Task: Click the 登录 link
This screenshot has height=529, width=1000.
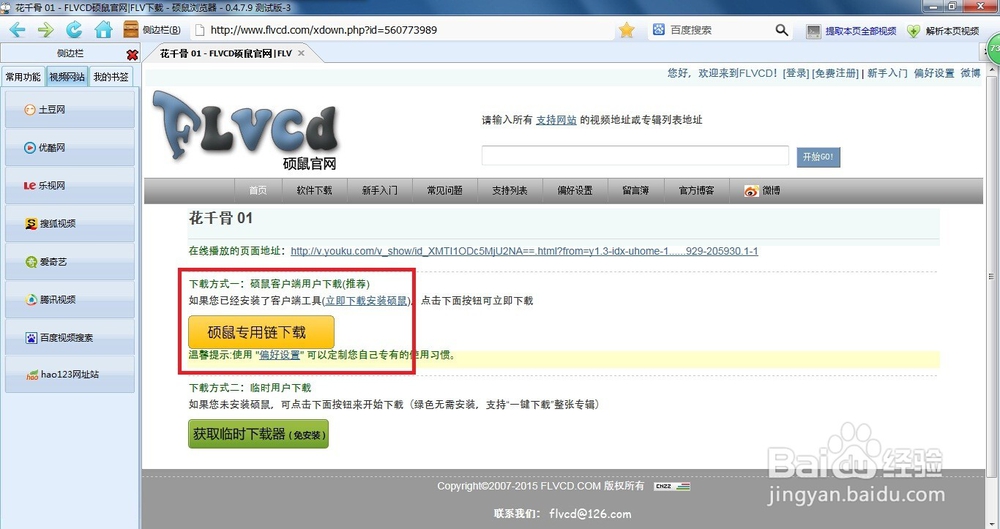Action: 797,73
